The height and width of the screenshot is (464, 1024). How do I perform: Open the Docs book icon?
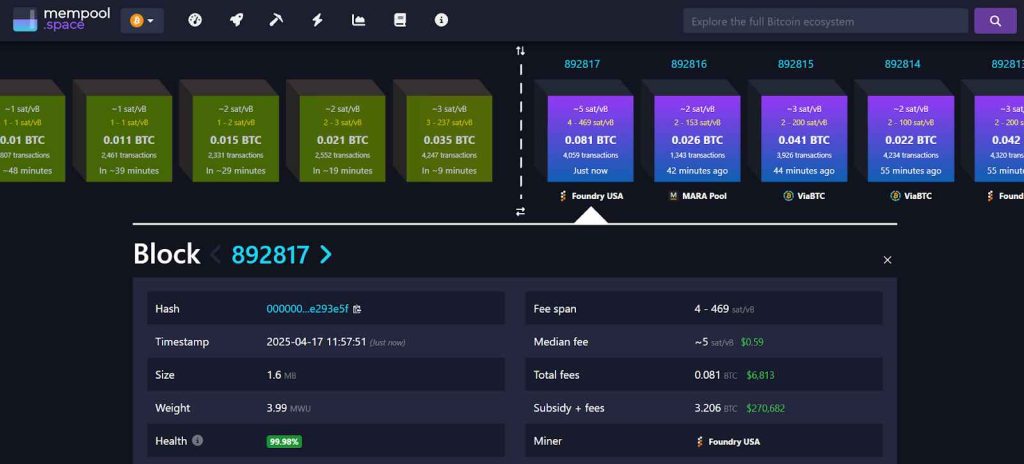[x=400, y=20]
